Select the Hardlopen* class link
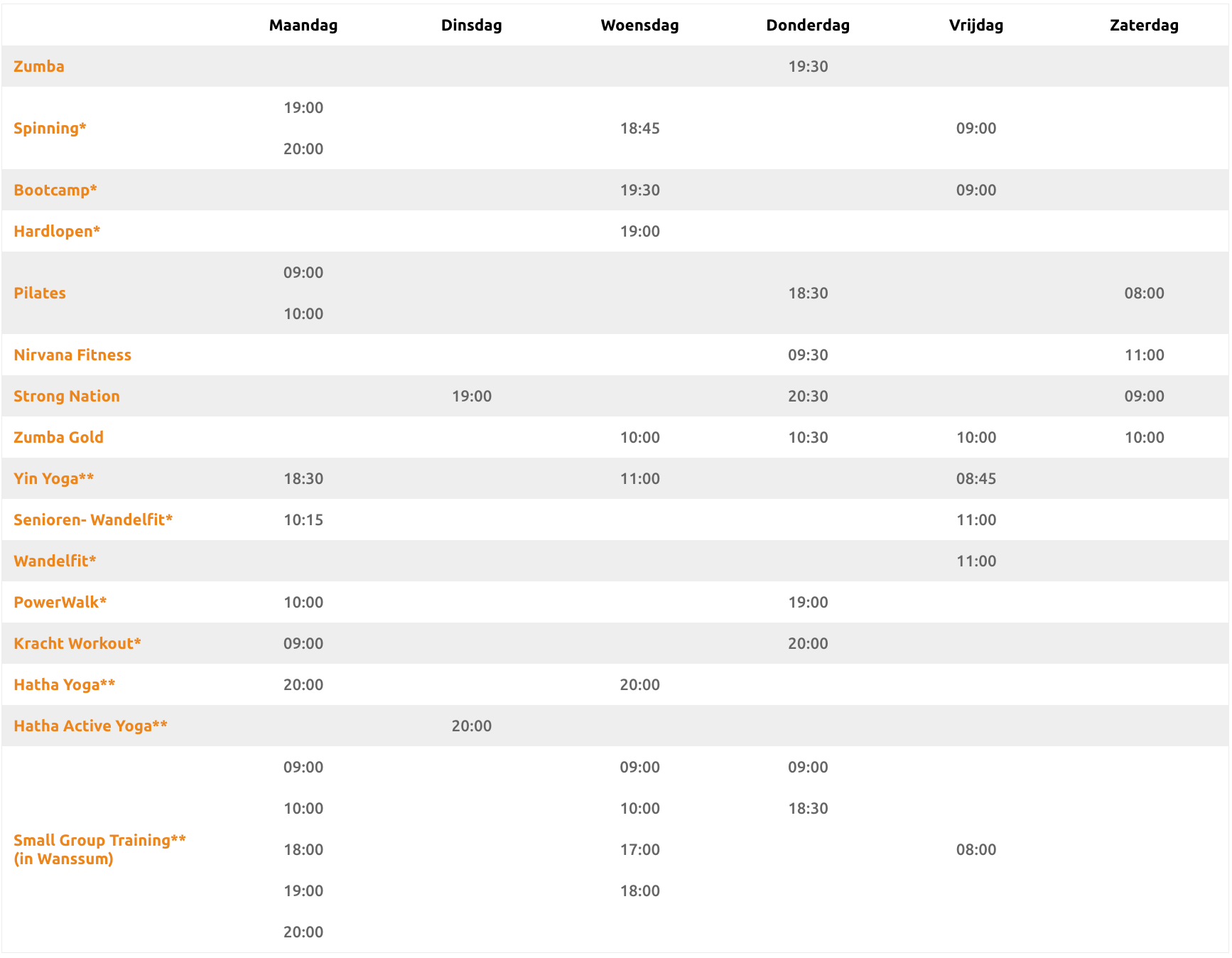Viewport: 1232px width, 958px height. pyautogui.click(x=57, y=232)
